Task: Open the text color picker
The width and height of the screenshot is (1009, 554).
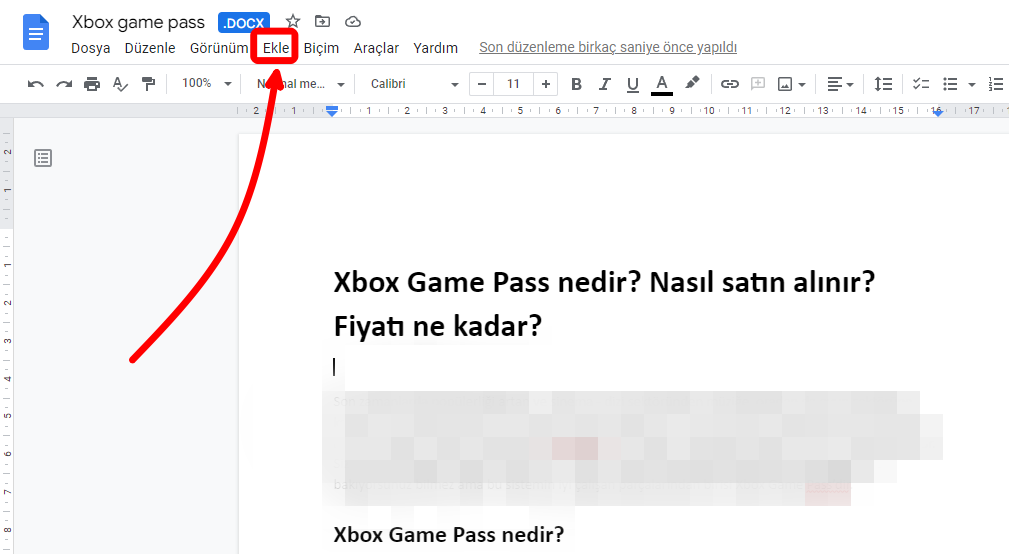Action: click(x=661, y=84)
